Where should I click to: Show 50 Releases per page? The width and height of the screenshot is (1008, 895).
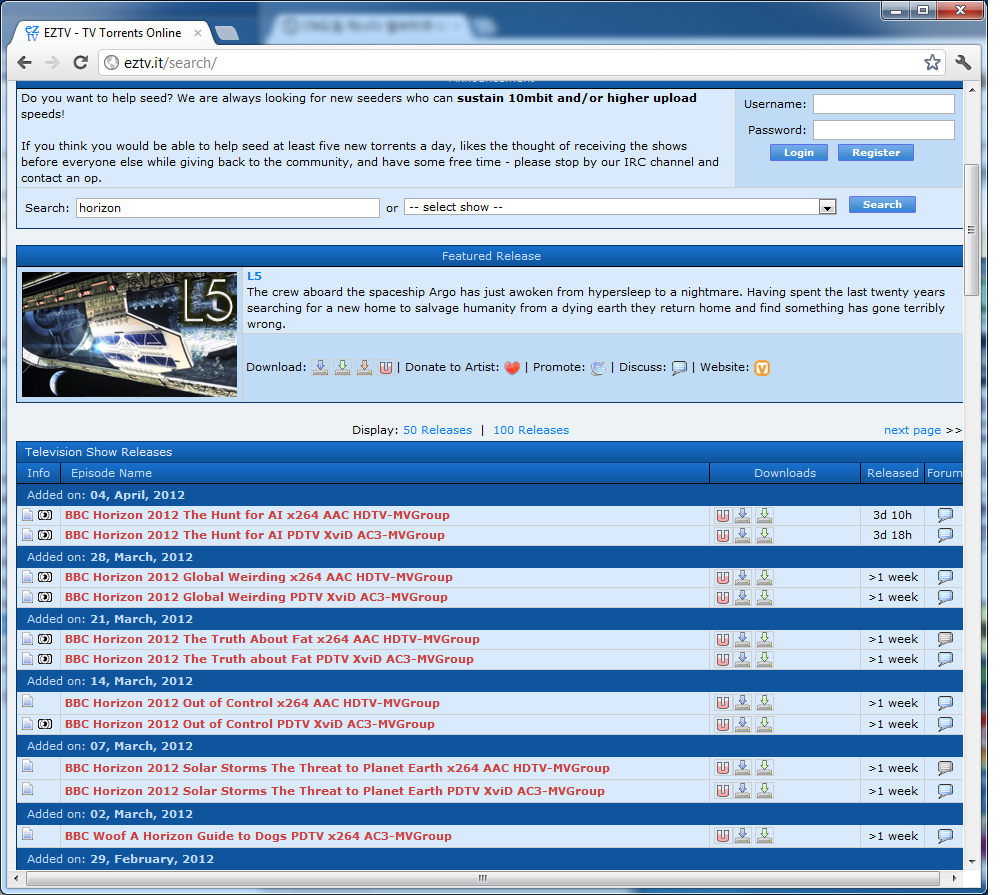(x=438, y=430)
